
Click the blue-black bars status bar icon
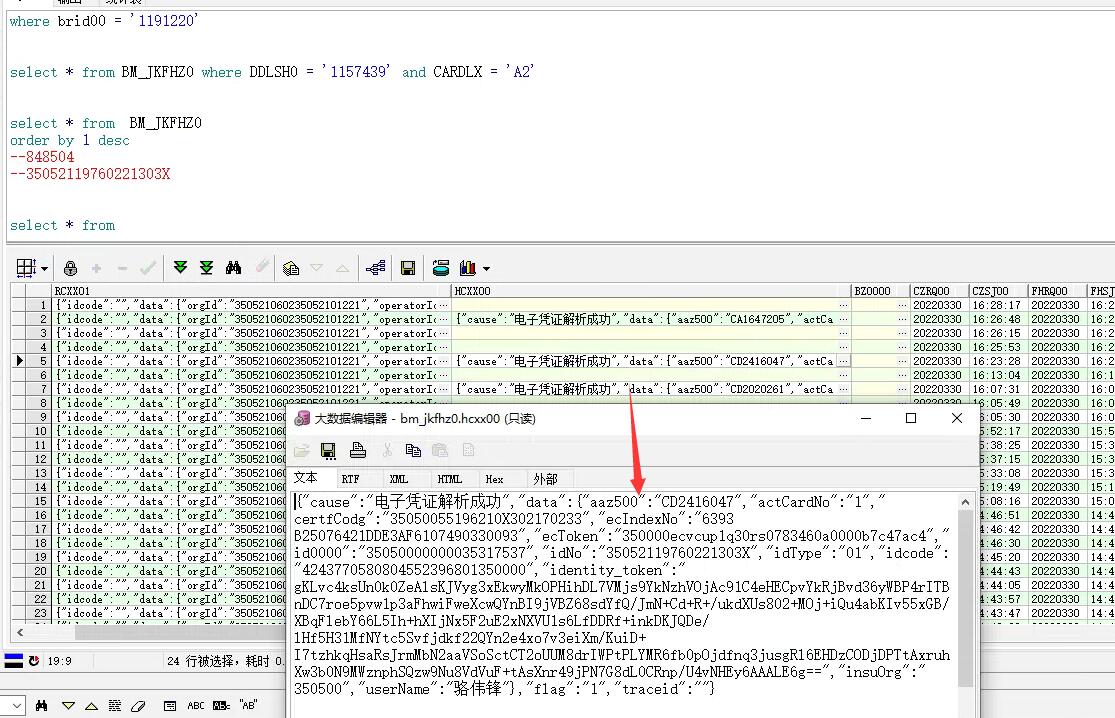coord(14,660)
